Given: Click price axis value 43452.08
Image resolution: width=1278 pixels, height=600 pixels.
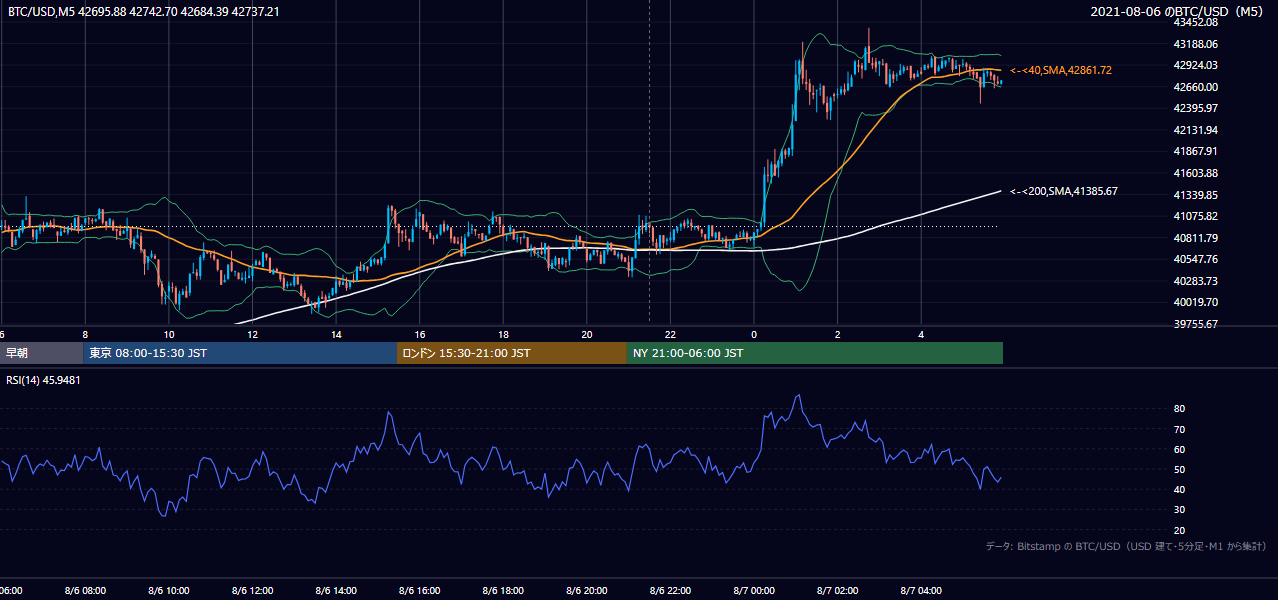Looking at the screenshot, I should 1198,22.
